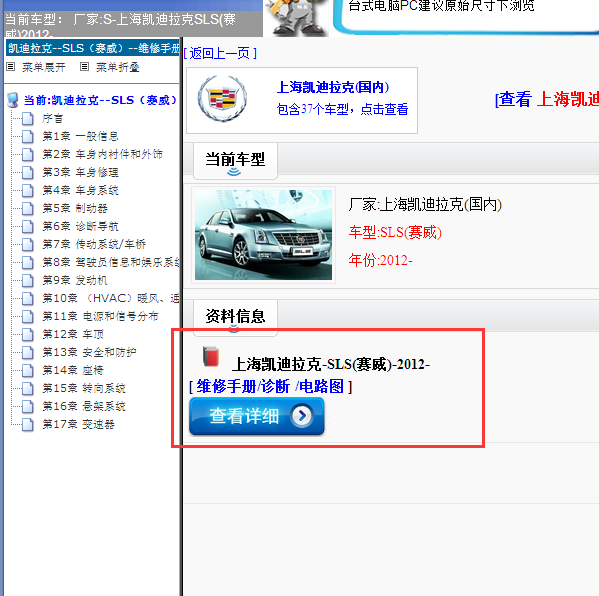Click the page icon next to 第4章 车身系统
Viewport: 599px width, 596px height.
(28, 191)
